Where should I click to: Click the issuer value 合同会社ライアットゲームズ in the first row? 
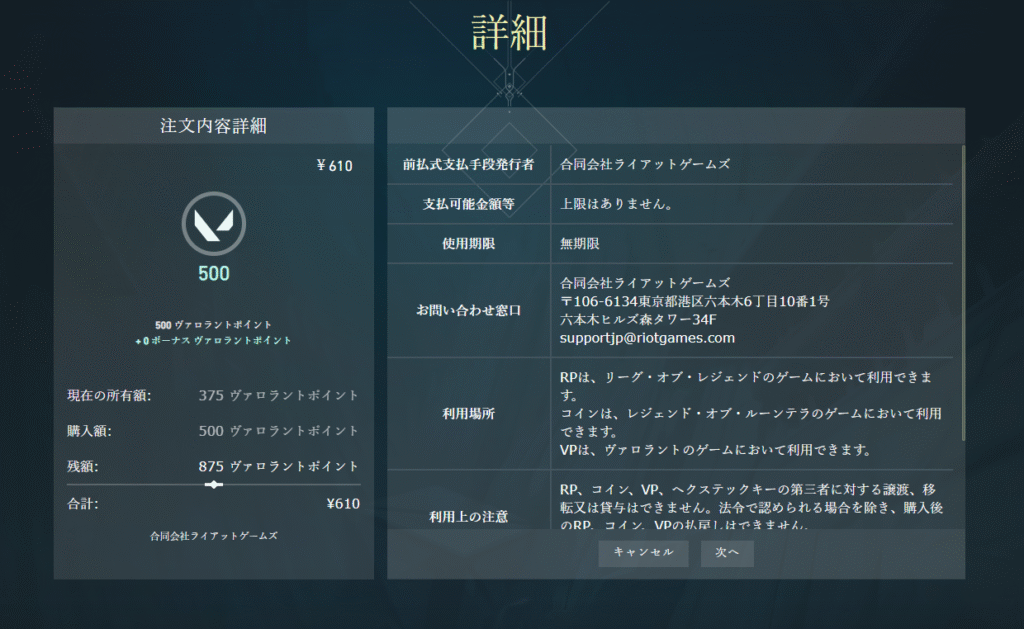tap(645, 165)
